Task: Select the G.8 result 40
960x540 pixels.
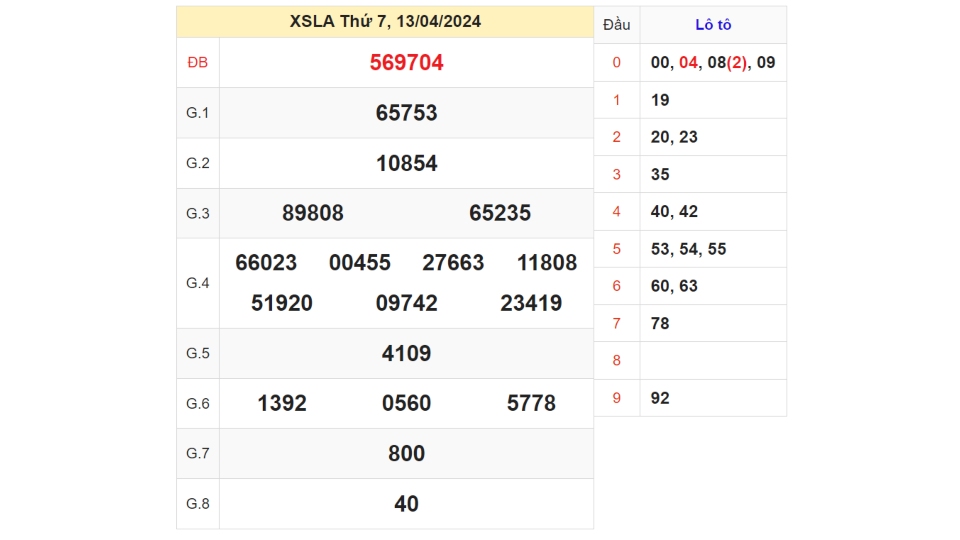Action: tap(407, 504)
